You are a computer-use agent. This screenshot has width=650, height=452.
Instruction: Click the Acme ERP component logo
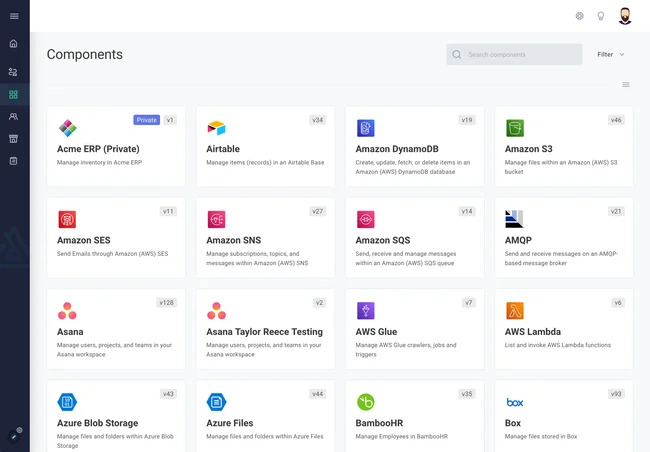pyautogui.click(x=67, y=128)
